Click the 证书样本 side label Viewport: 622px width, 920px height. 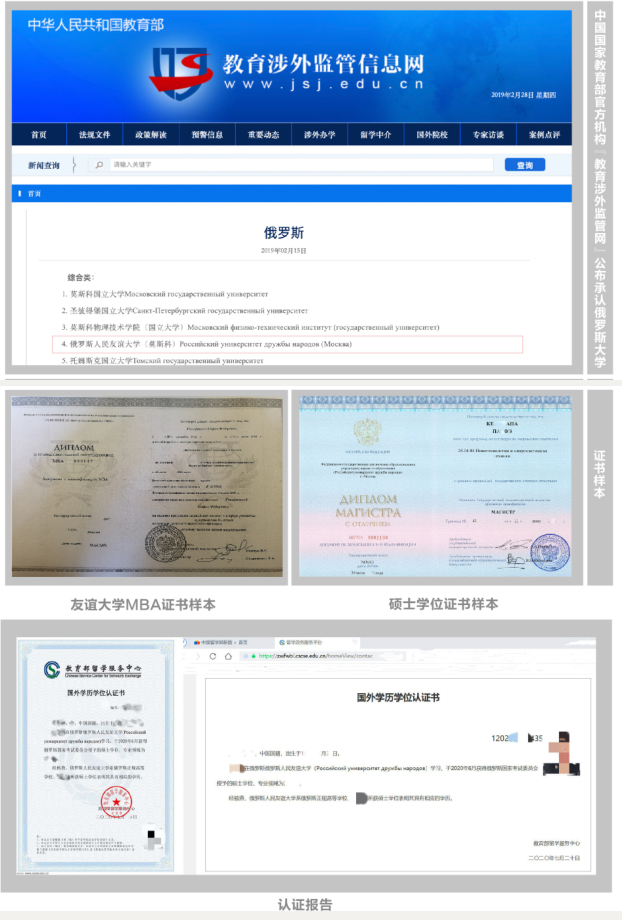tap(600, 474)
